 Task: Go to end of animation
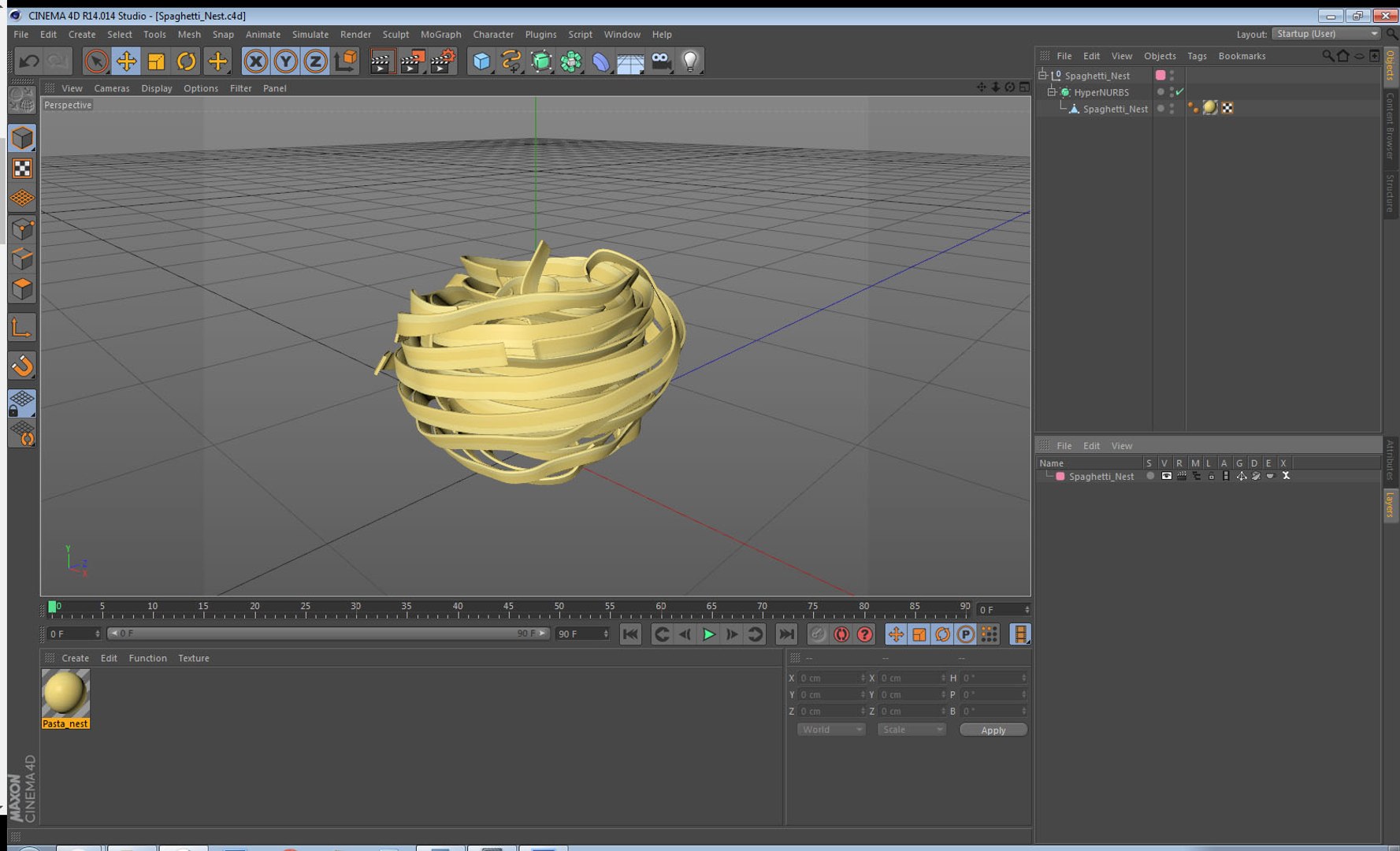[x=786, y=634]
